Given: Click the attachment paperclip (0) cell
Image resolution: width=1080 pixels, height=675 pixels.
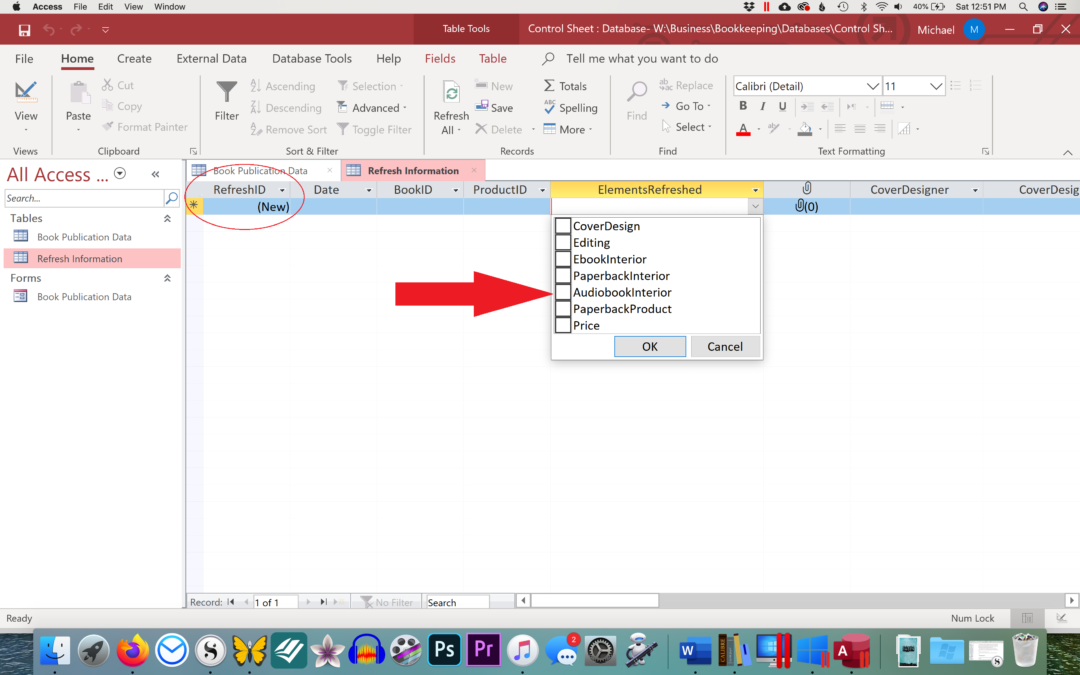Looking at the screenshot, I should point(807,207).
